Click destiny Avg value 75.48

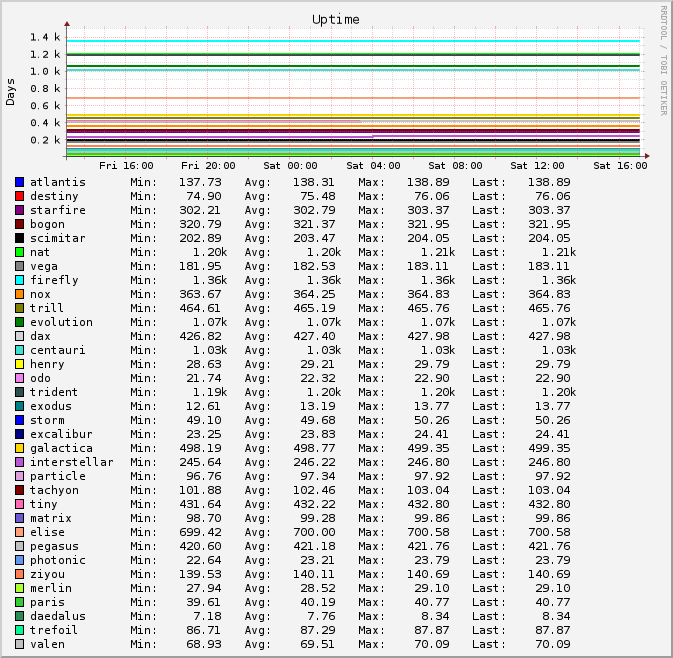[318, 196]
